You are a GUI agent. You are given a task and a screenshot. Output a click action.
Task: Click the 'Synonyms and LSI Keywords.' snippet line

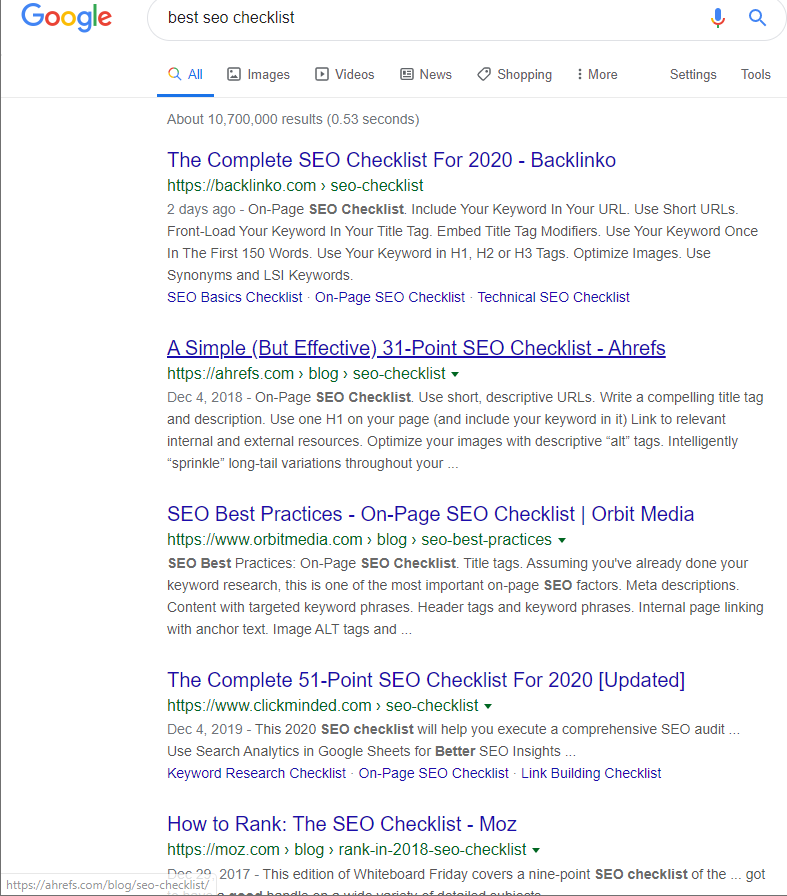pyautogui.click(x=260, y=275)
